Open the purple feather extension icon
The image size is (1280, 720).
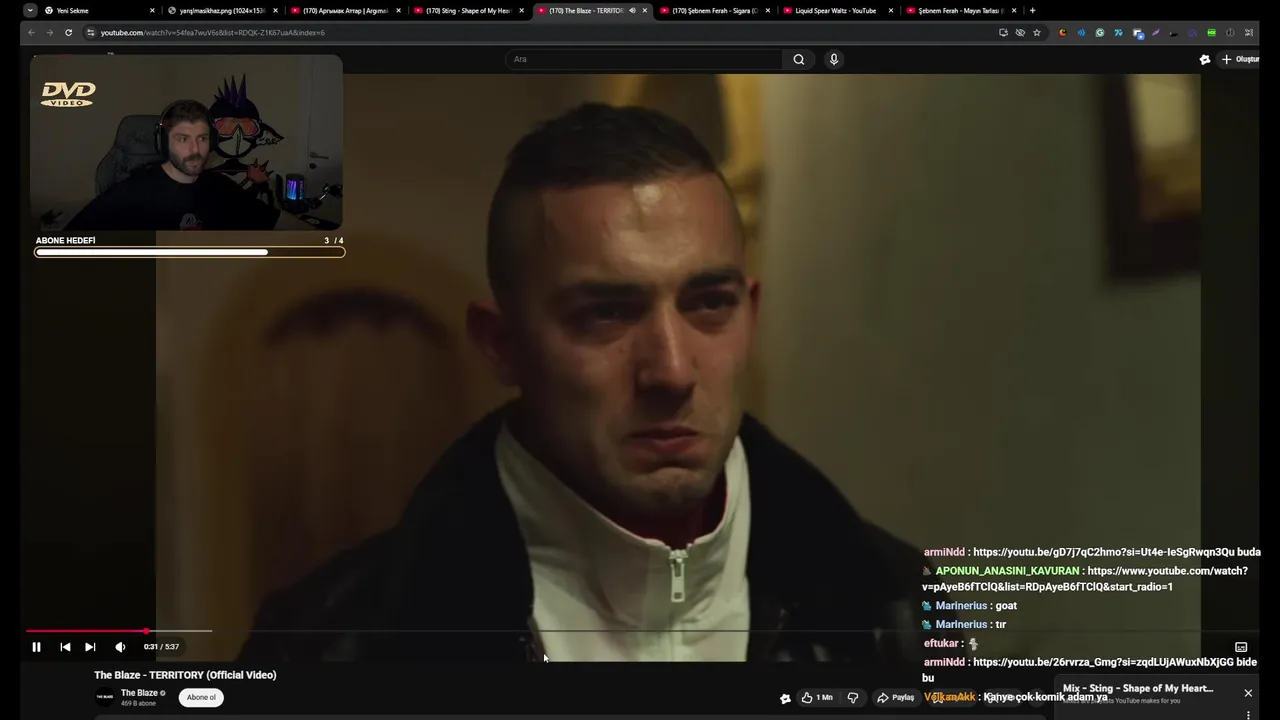click(1156, 32)
